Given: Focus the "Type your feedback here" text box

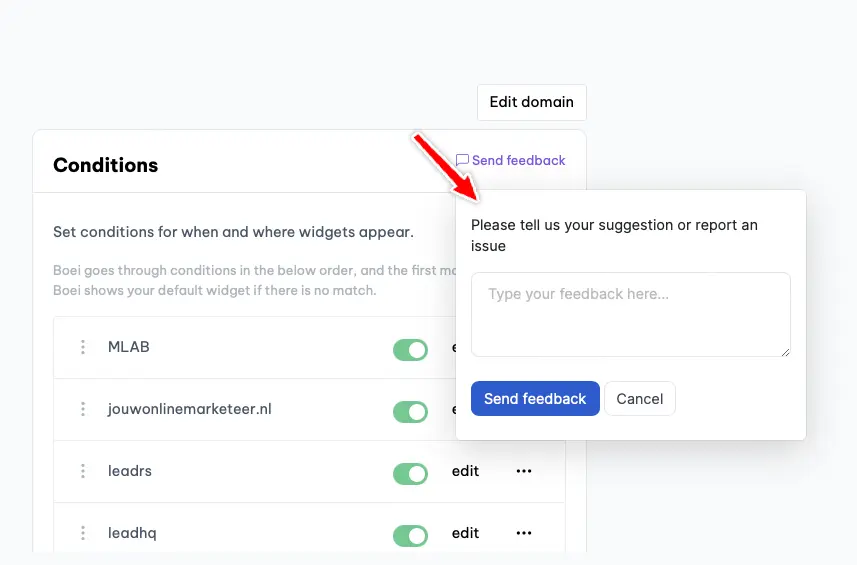Looking at the screenshot, I should (x=630, y=314).
